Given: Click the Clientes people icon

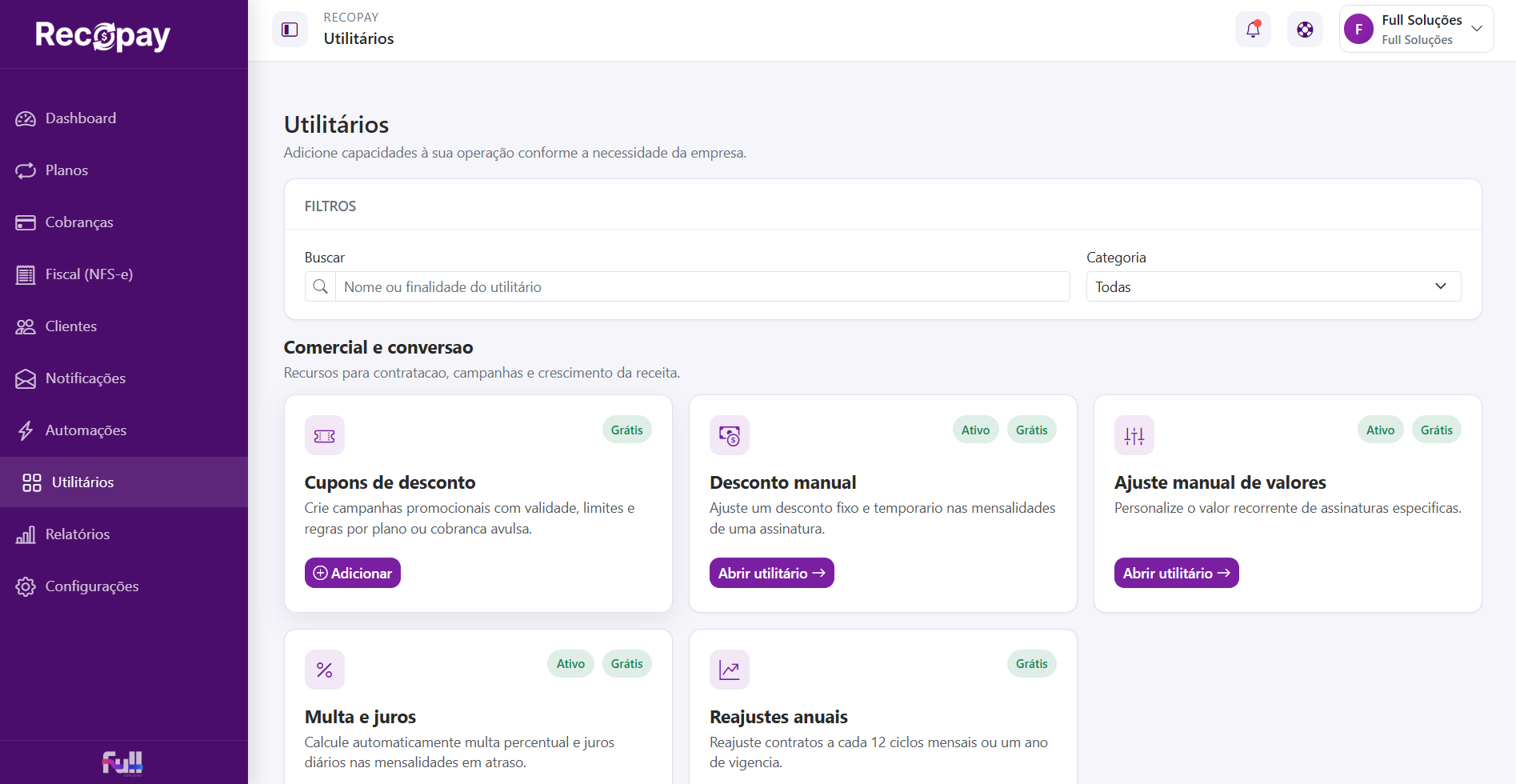Looking at the screenshot, I should click(26, 326).
